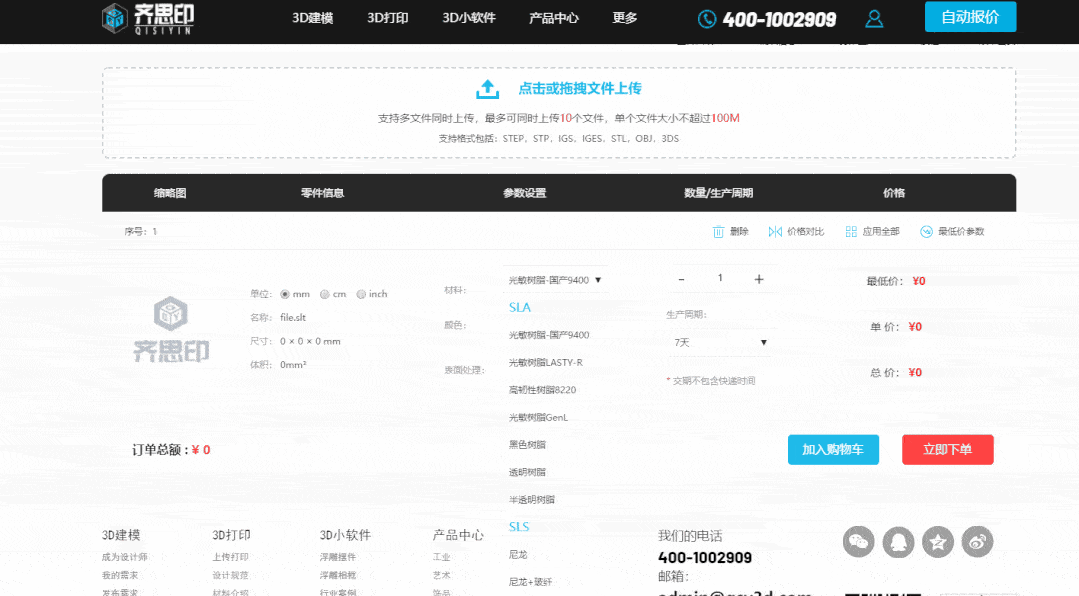Open the QQ penguin social icon

point(898,541)
